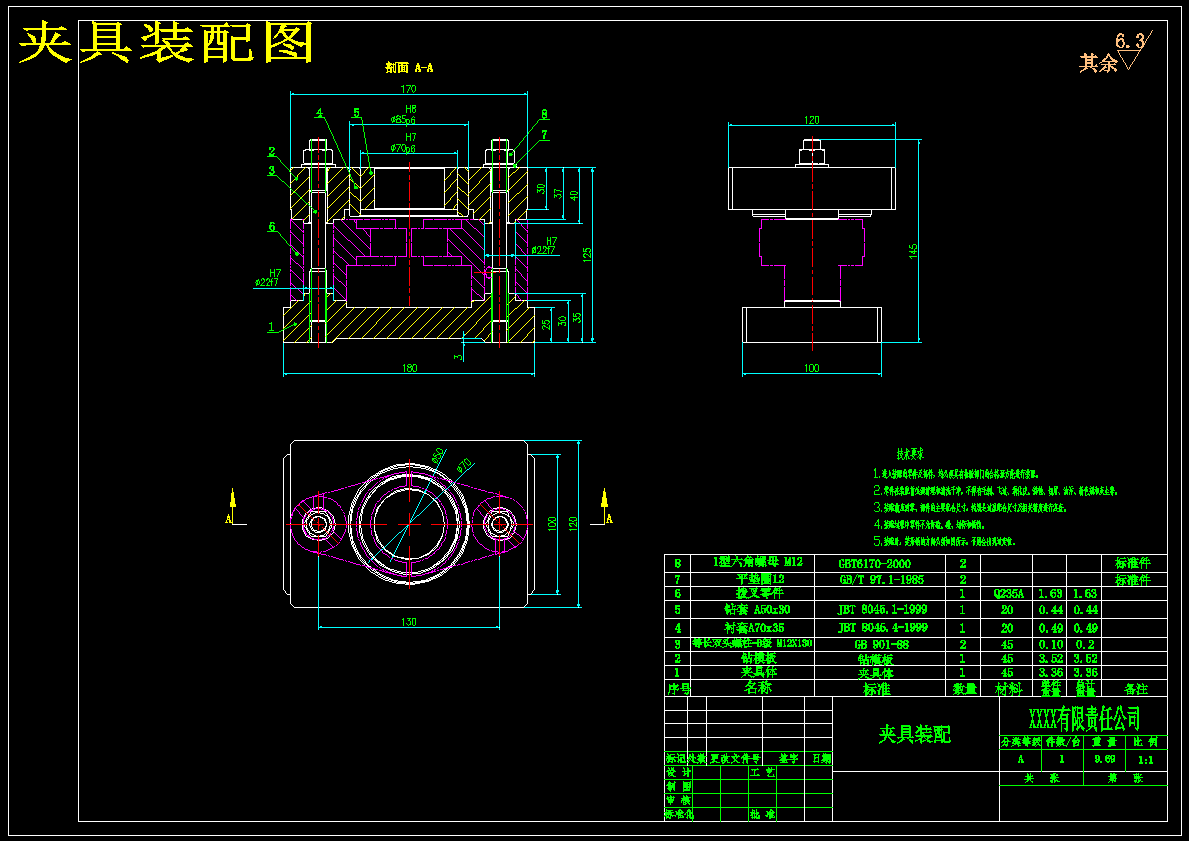The height and width of the screenshot is (841, 1189).
Task: Click the part name 衬套A70x35
Action: point(754,628)
